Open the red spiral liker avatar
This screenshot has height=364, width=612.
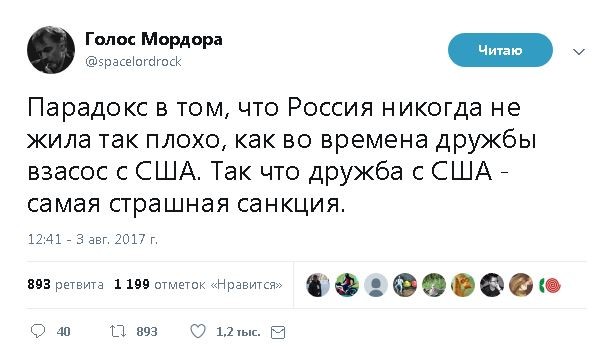[x=550, y=286]
